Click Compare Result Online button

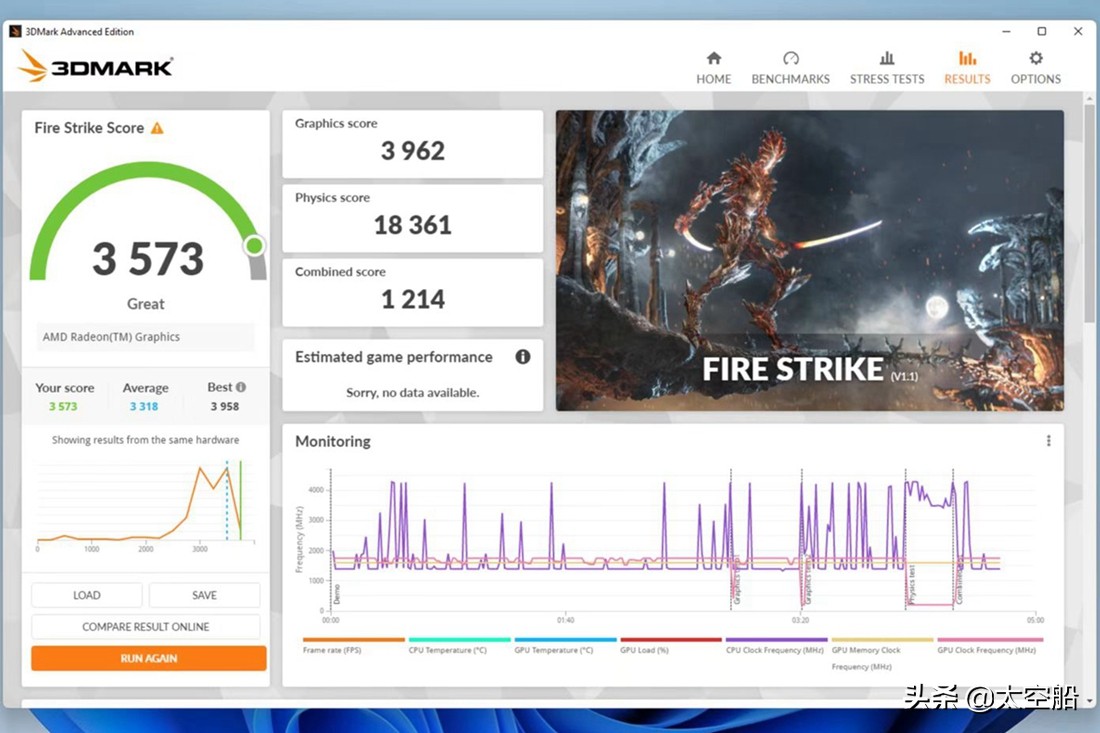(146, 627)
